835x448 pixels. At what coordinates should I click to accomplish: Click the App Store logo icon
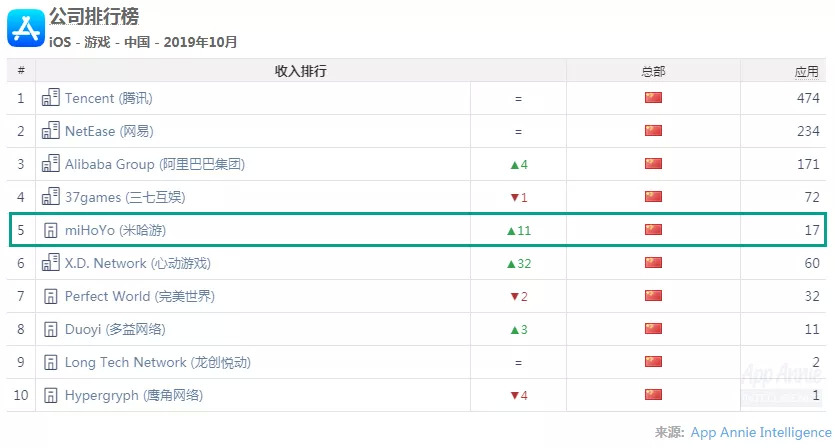tap(25, 27)
